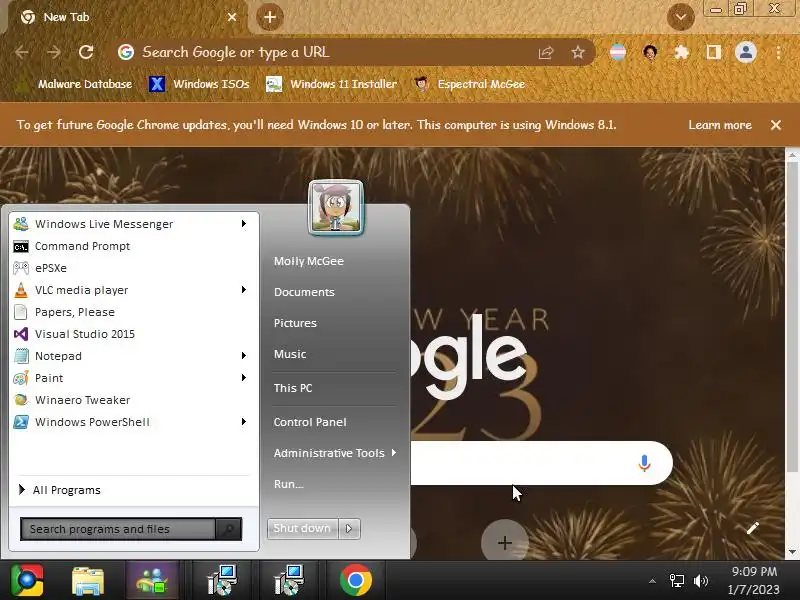Open Pictures from Start menu
The height and width of the screenshot is (600, 800).
point(295,323)
